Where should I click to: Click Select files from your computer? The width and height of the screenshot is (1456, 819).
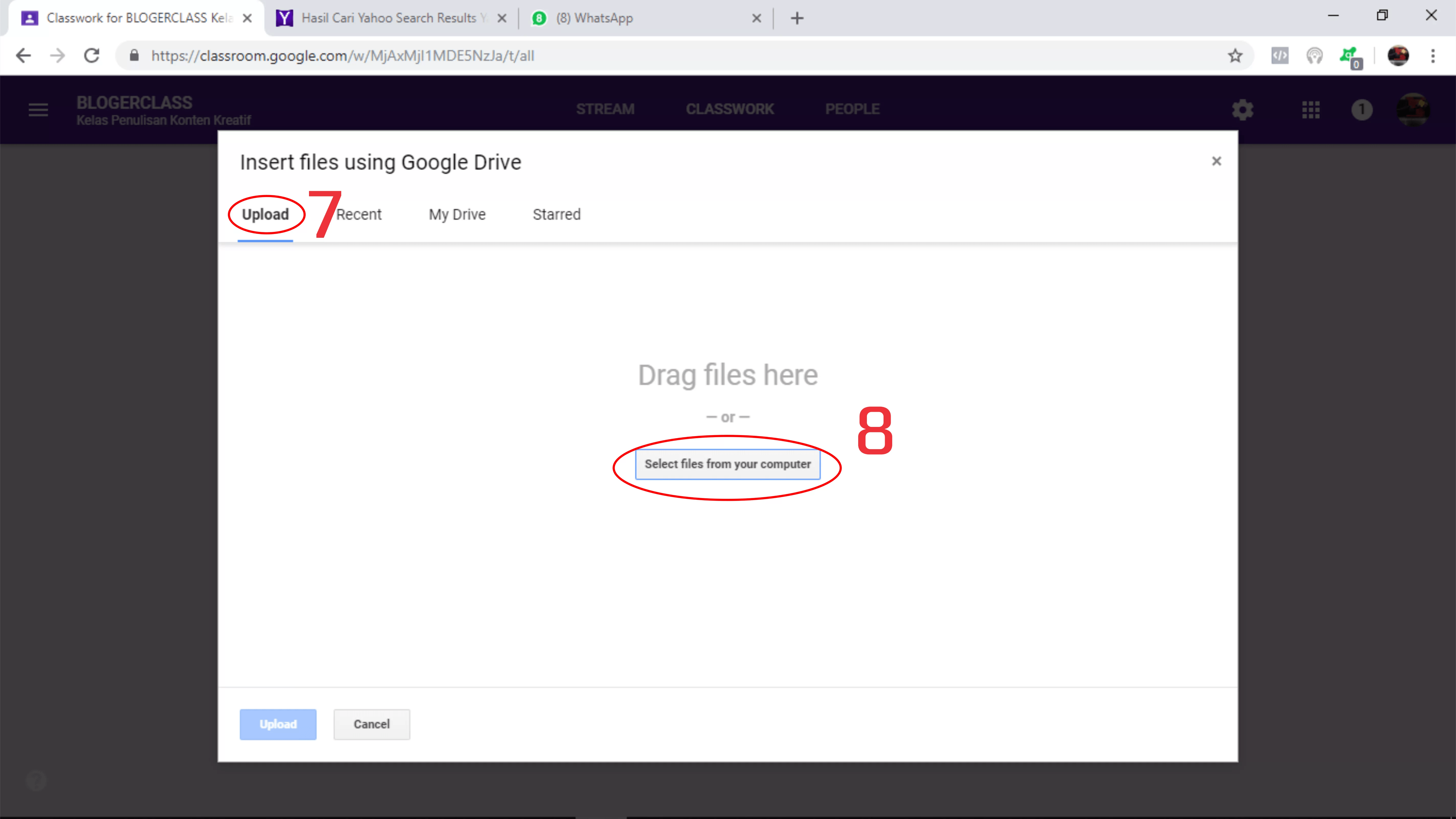(x=727, y=464)
